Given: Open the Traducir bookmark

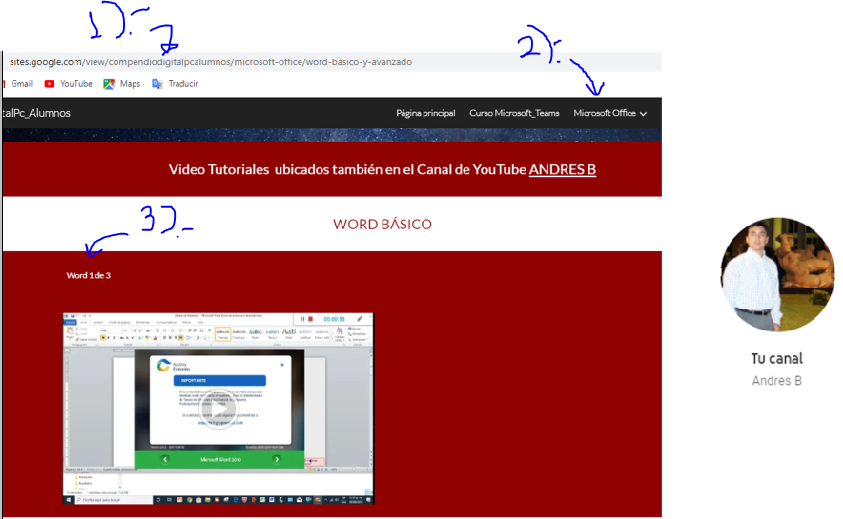Looking at the screenshot, I should point(175,84).
